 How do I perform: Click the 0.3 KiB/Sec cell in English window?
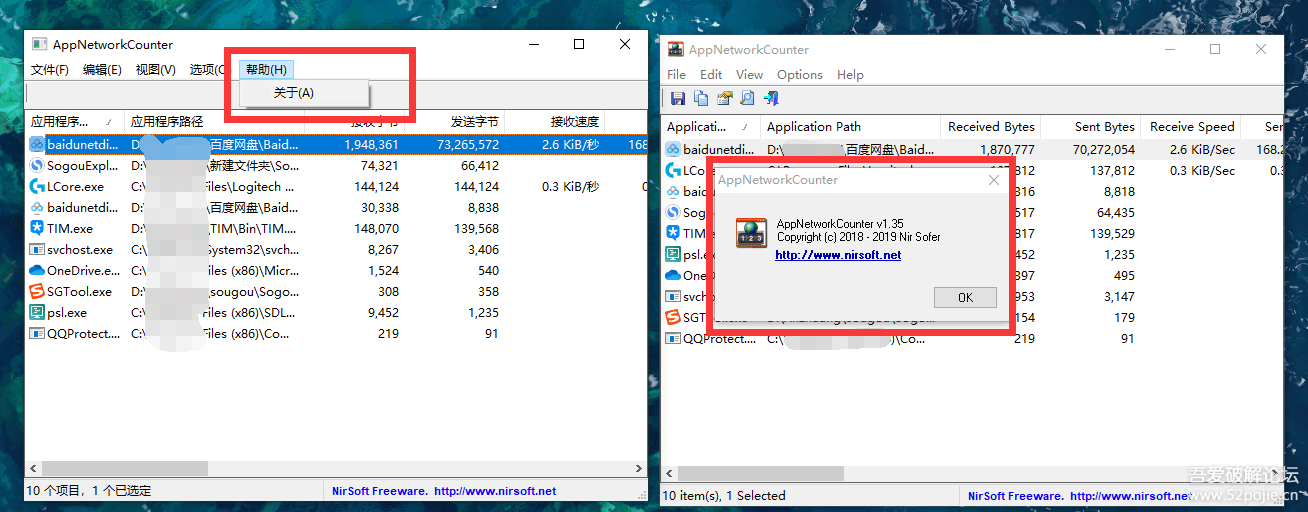coord(1202,170)
